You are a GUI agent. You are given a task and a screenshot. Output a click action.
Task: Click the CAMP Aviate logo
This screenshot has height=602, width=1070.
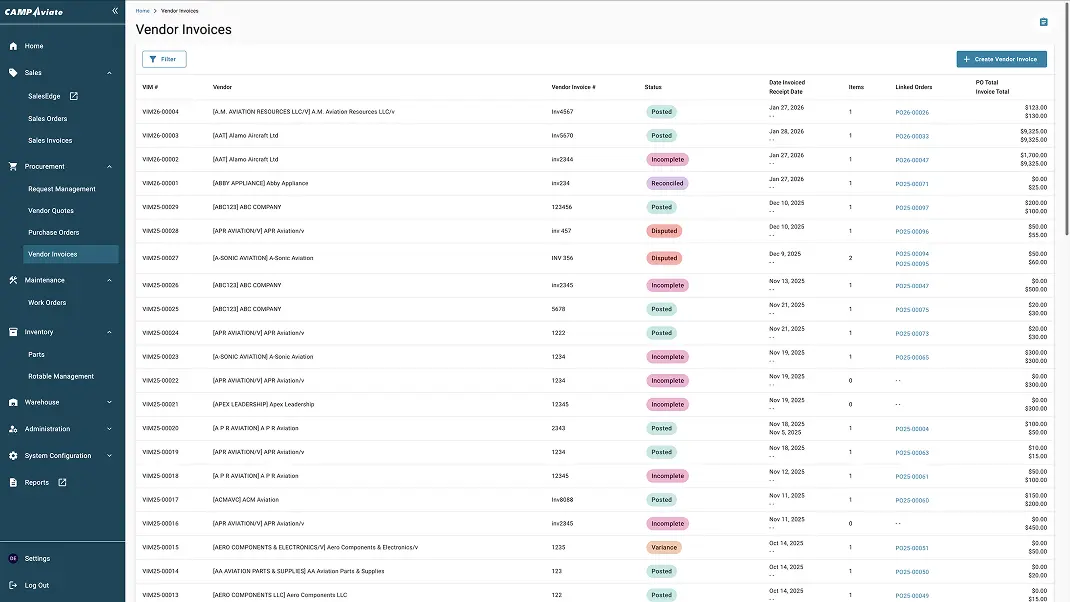pyautogui.click(x=33, y=12)
